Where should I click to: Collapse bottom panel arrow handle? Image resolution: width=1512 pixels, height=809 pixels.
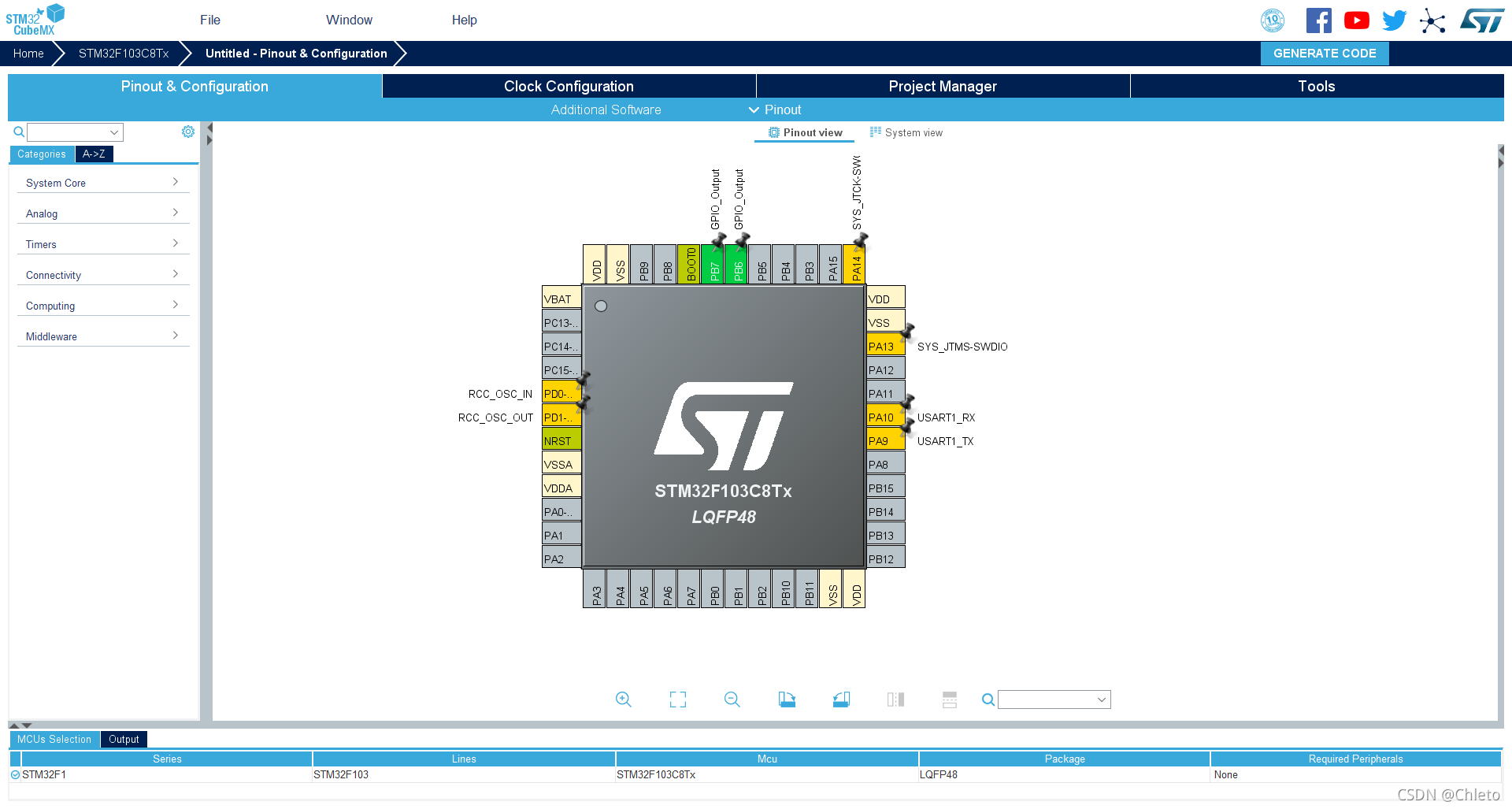tap(28, 725)
